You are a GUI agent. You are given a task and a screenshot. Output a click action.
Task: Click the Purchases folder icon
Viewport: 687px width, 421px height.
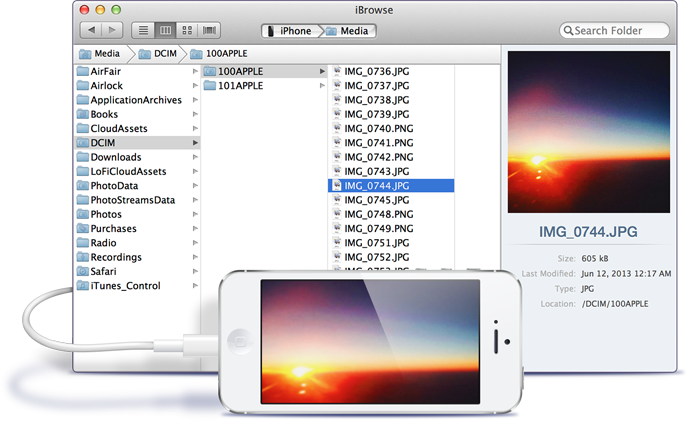point(83,228)
